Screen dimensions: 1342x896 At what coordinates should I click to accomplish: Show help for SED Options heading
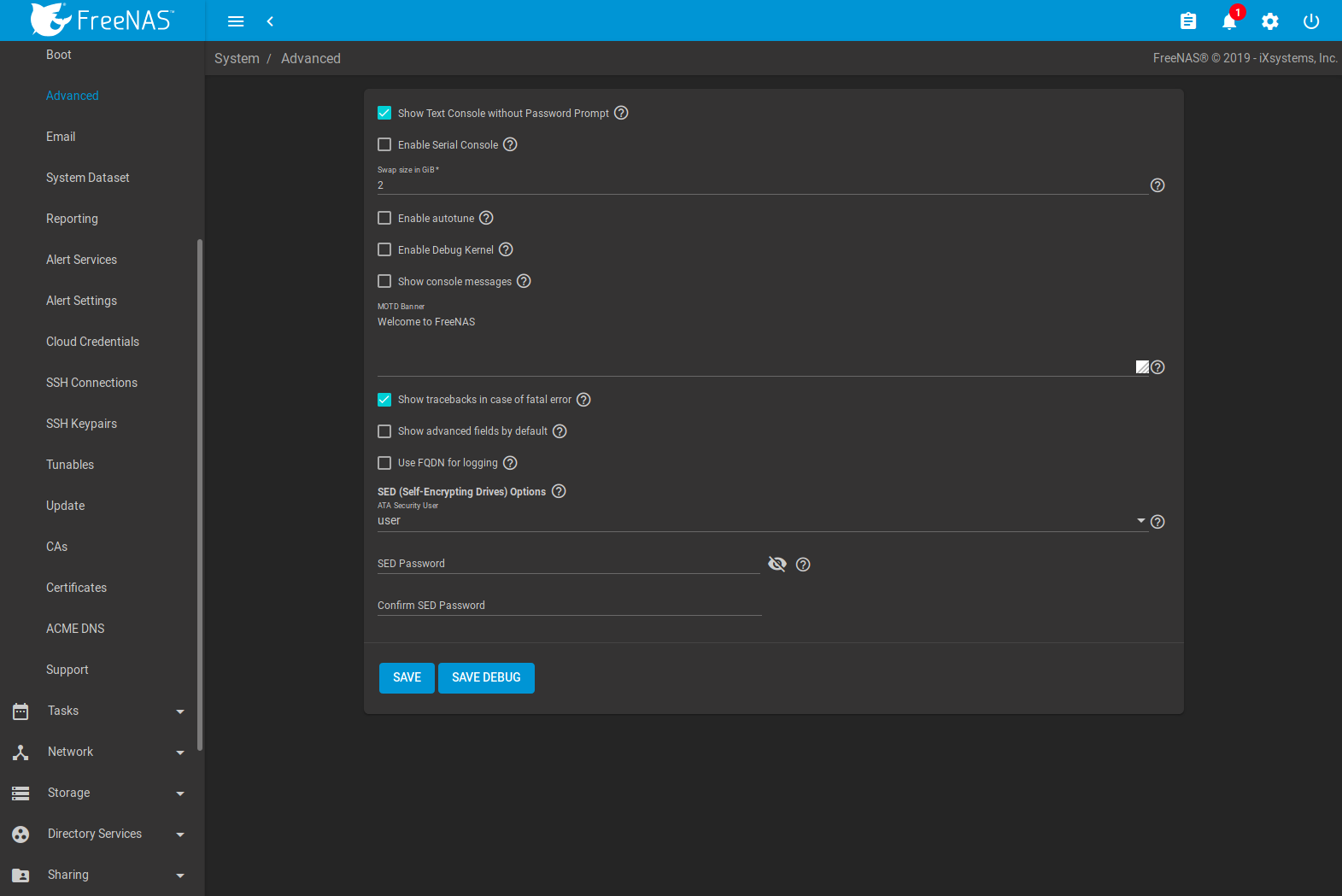coord(559,491)
